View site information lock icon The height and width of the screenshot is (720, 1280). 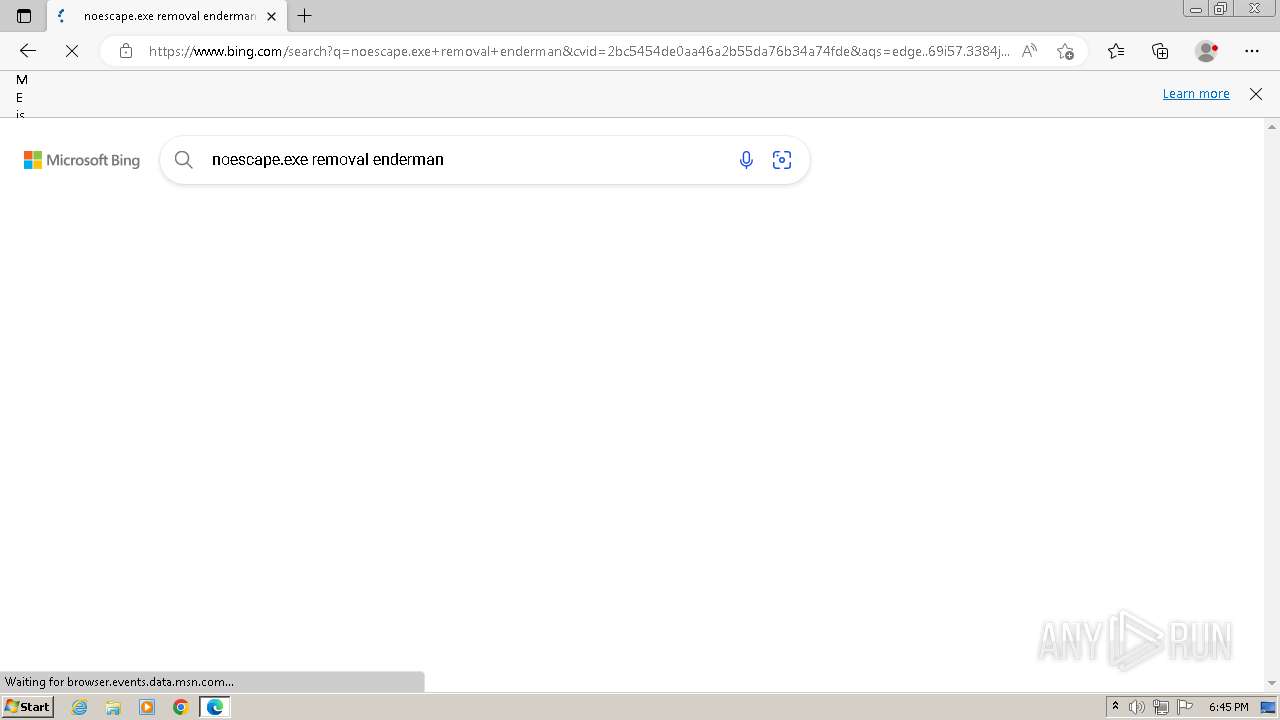pos(126,51)
